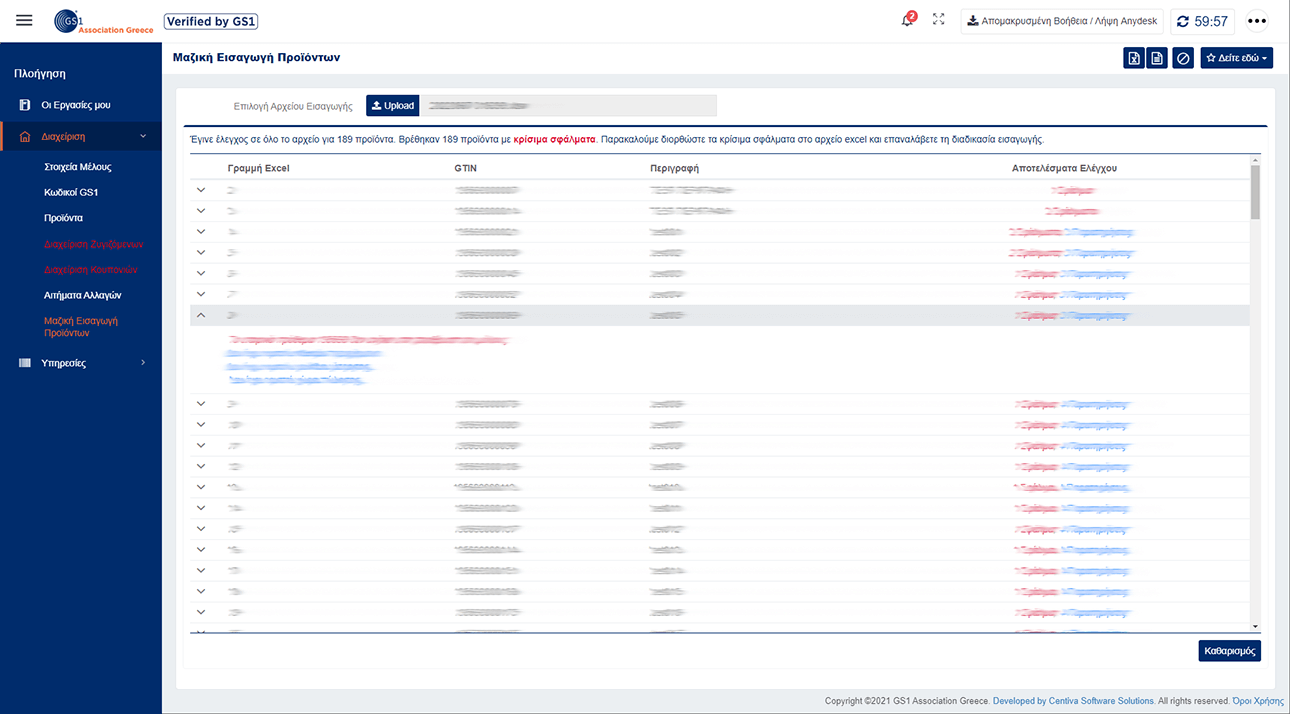Open Στοιχεία Μέλους page
The image size is (1290, 714).
78,167
